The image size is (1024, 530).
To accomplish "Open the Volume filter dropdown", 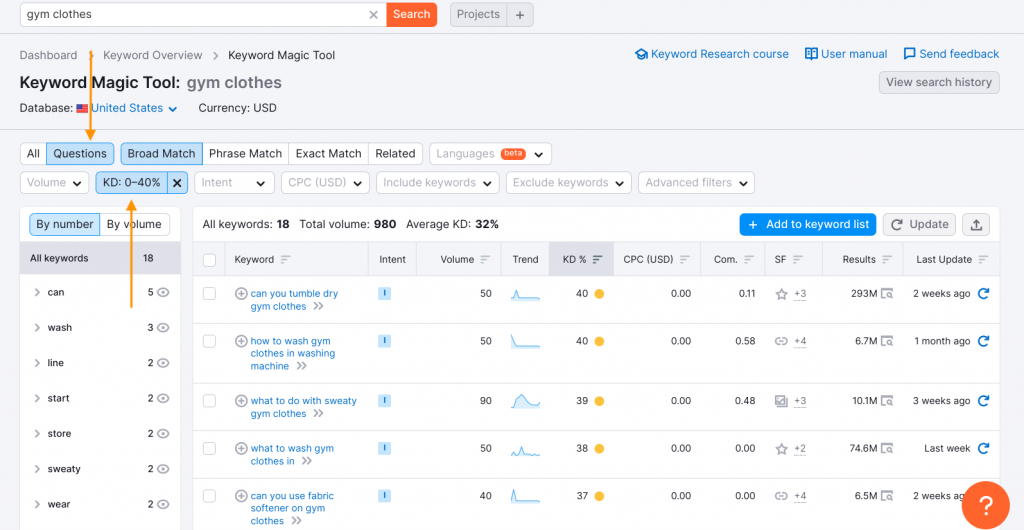I will click(x=55, y=183).
